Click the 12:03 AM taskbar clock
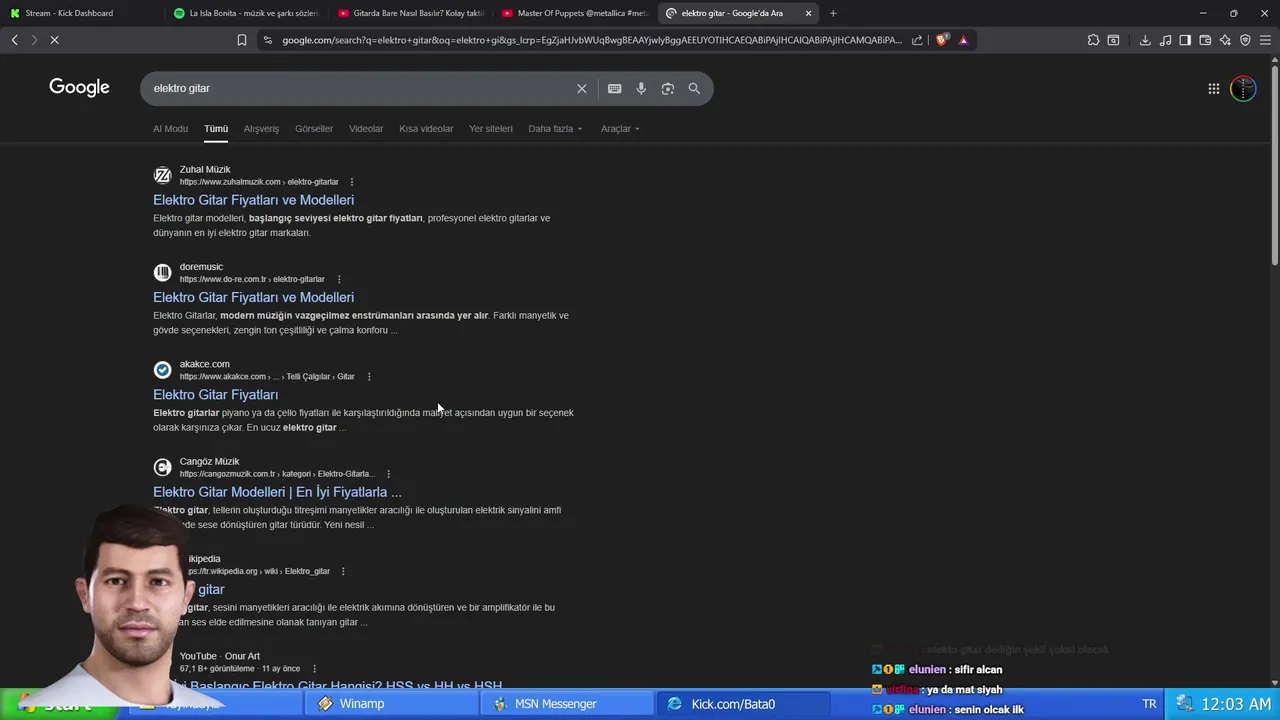1280x720 pixels. pos(1236,704)
